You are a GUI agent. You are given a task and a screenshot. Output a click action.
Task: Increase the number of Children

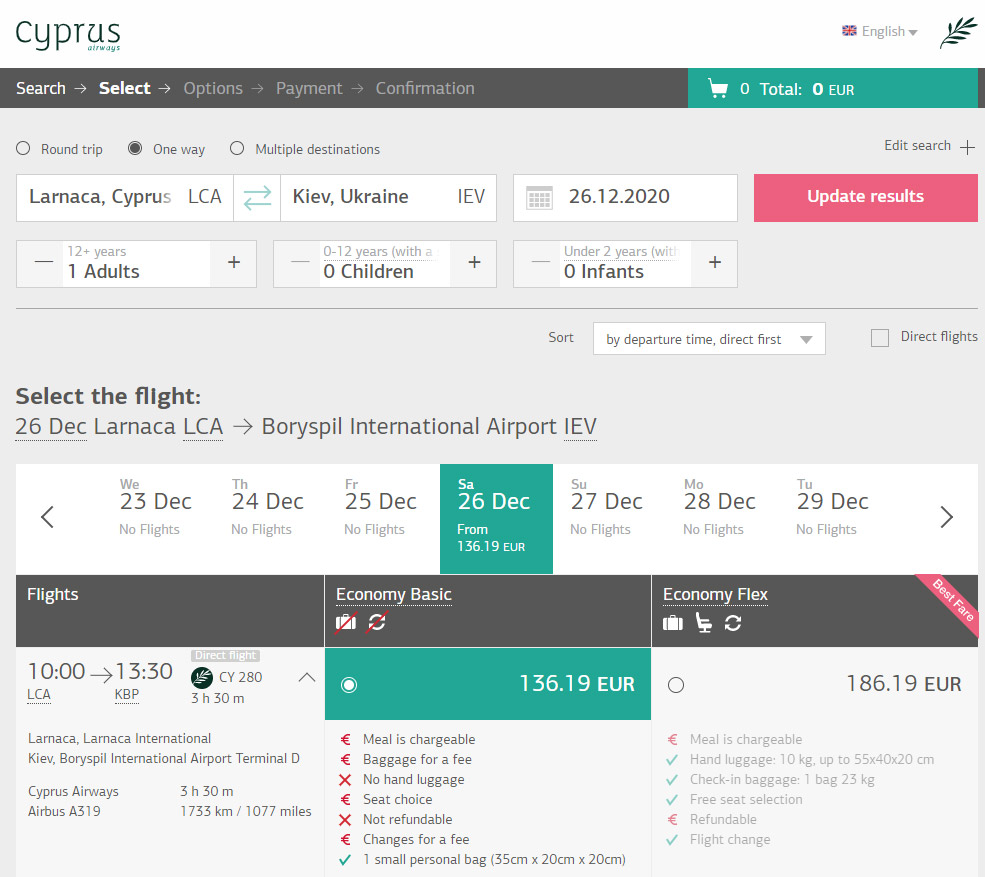point(474,263)
